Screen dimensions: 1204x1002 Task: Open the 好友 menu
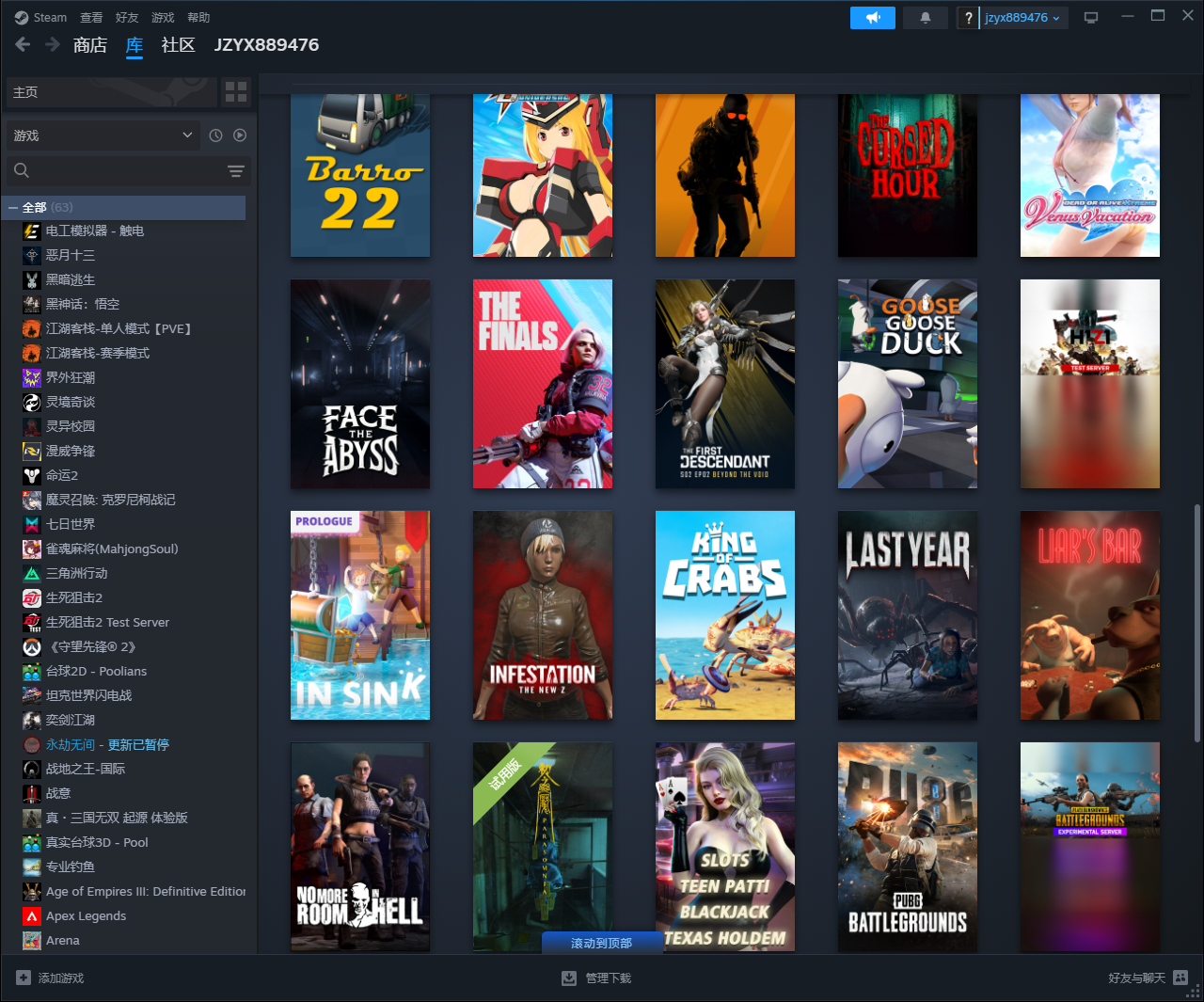(127, 17)
